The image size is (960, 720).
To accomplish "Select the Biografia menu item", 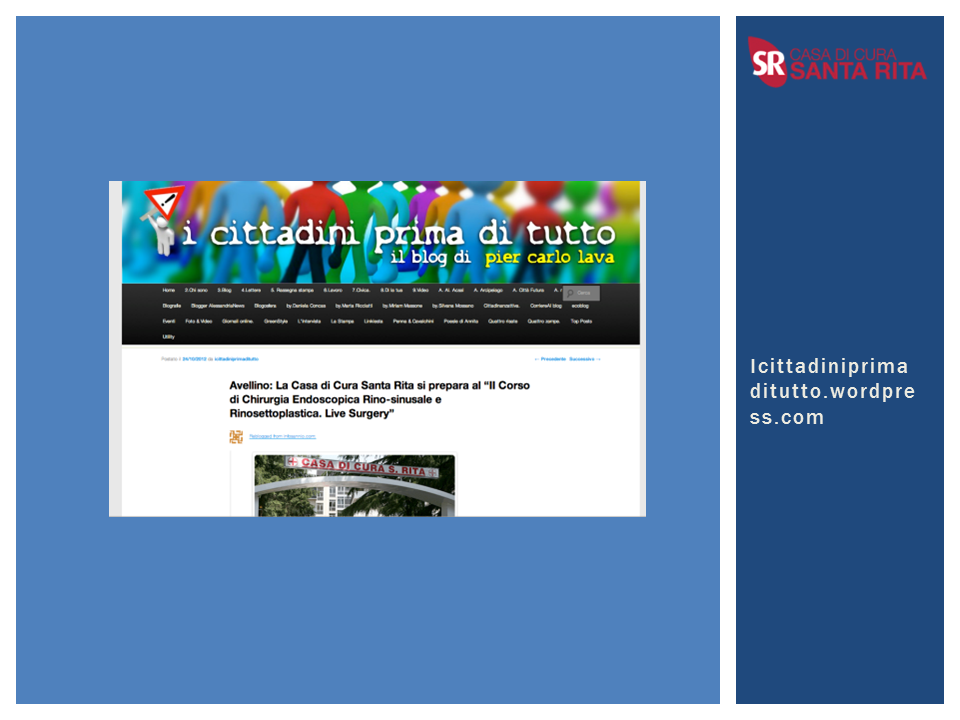I will point(171,305).
